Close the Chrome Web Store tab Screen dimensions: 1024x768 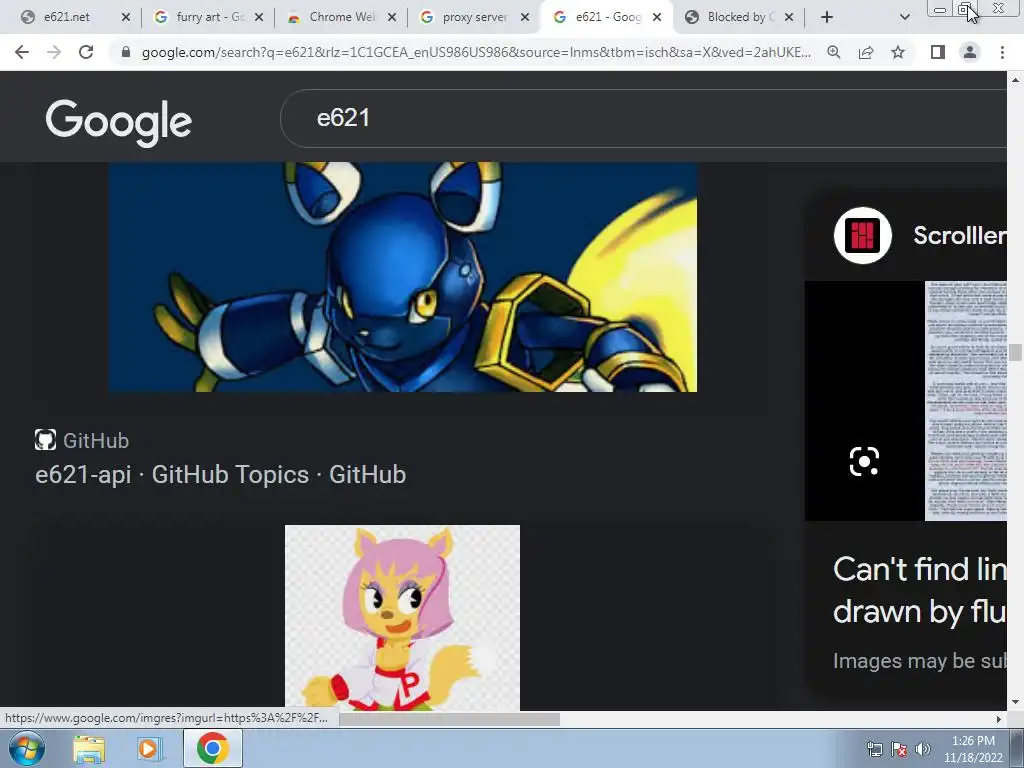(392, 17)
